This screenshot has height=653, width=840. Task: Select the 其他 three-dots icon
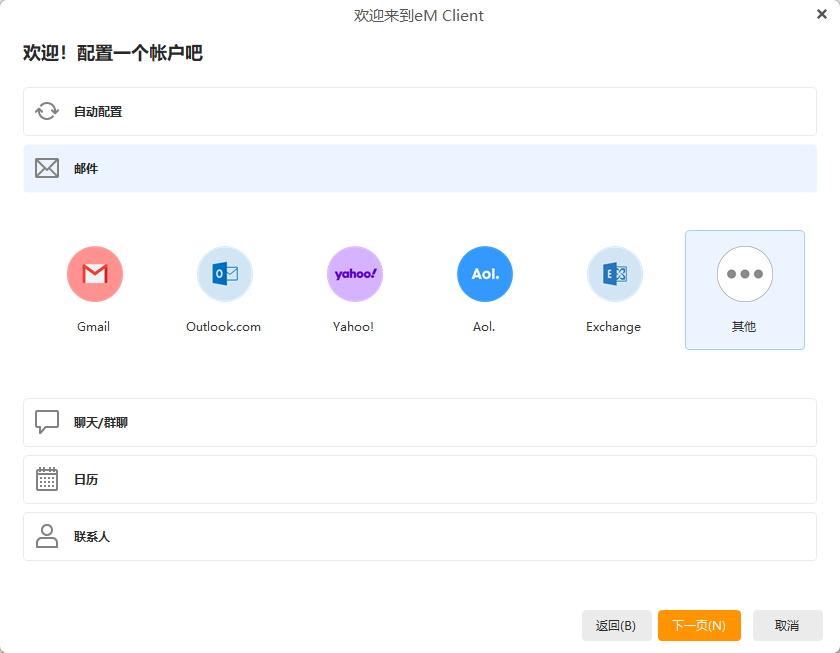point(745,274)
